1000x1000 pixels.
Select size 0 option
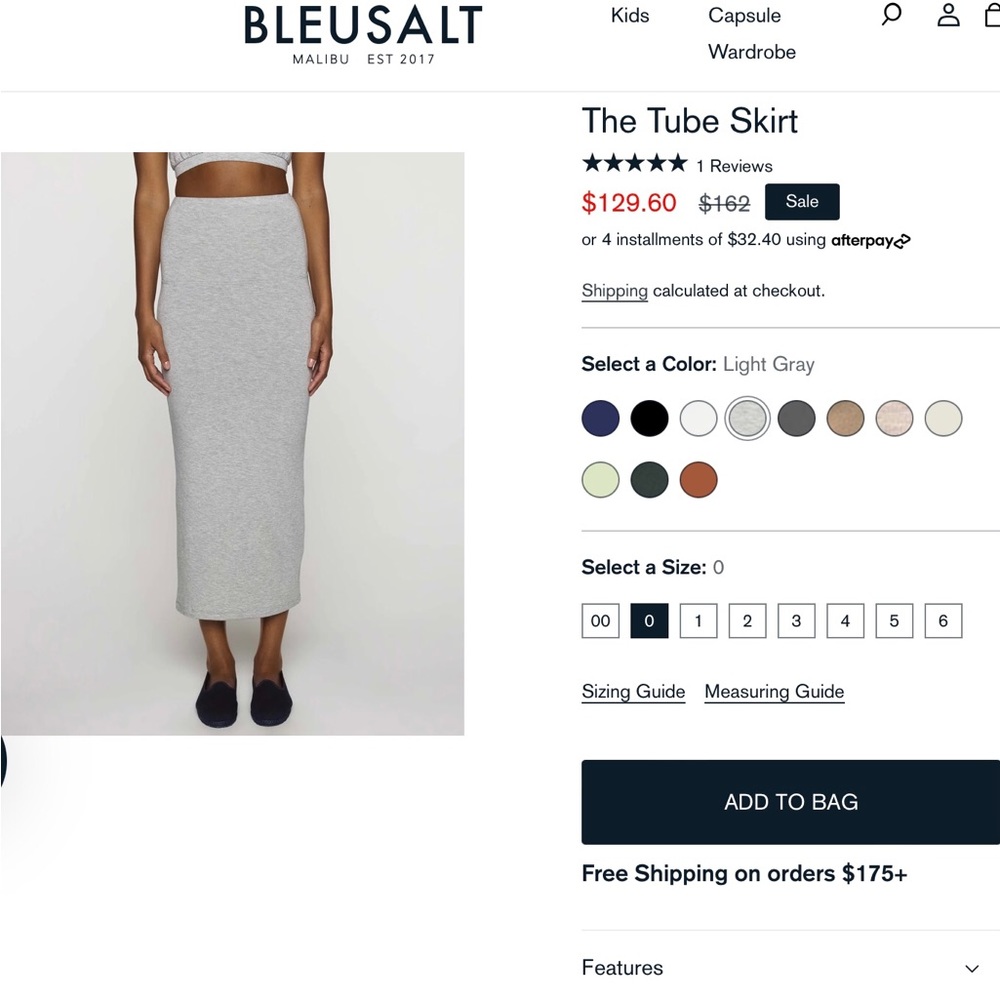[649, 620]
